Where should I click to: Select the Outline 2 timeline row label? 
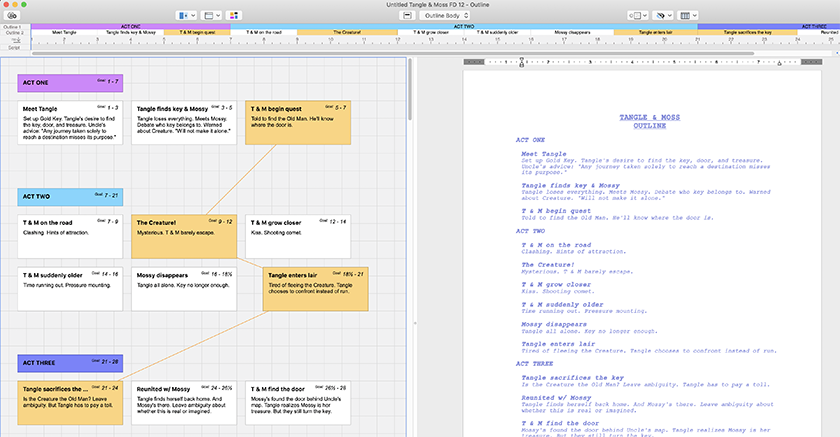(x=15, y=32)
